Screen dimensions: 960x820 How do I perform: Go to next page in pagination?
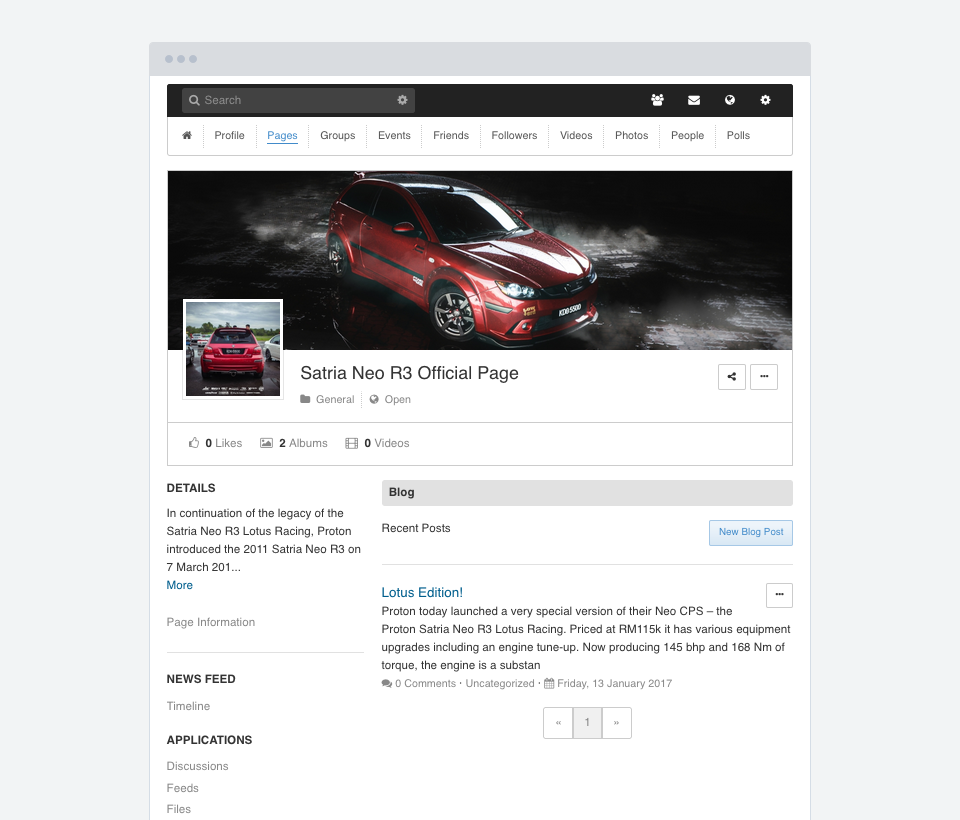point(616,723)
